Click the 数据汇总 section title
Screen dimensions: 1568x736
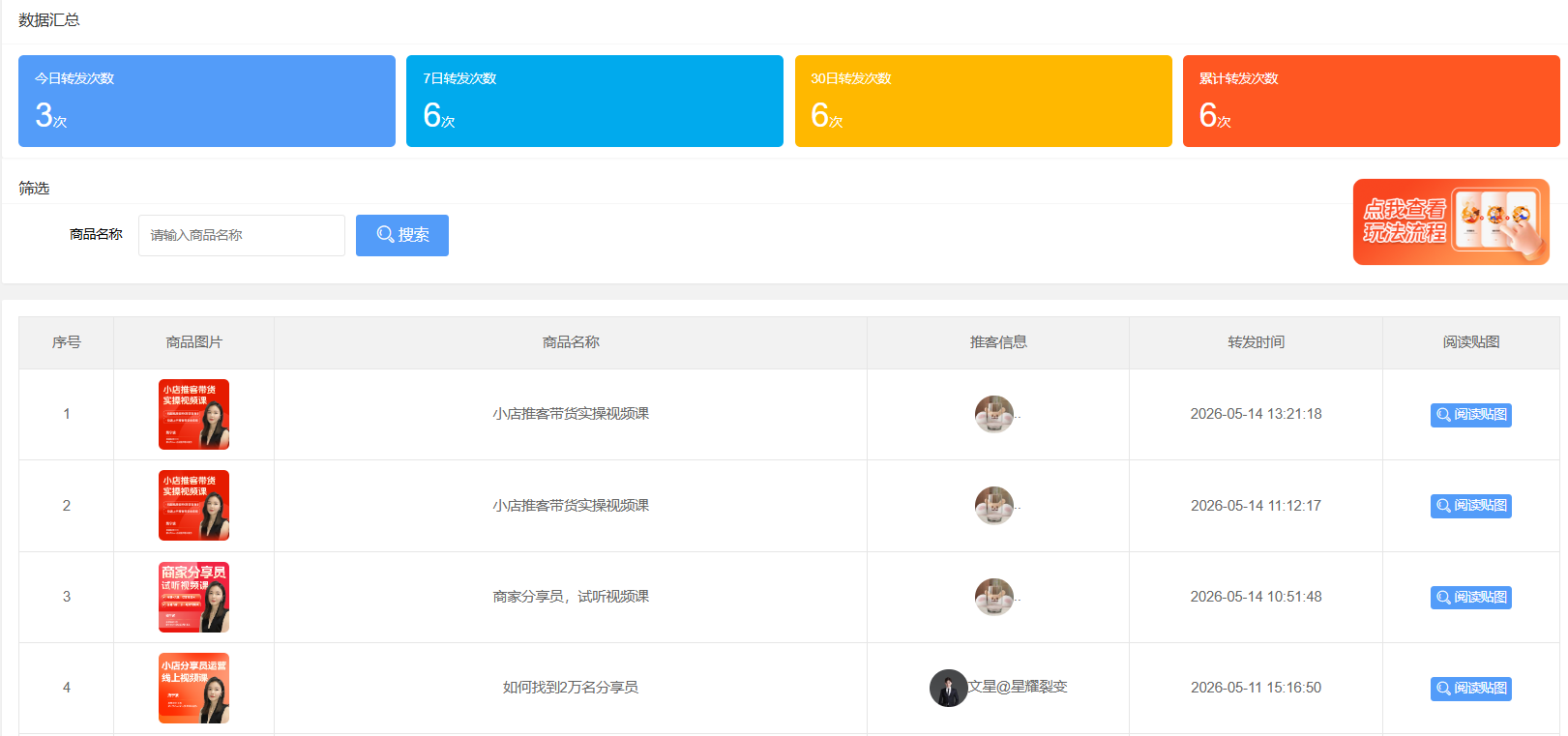tap(48, 20)
